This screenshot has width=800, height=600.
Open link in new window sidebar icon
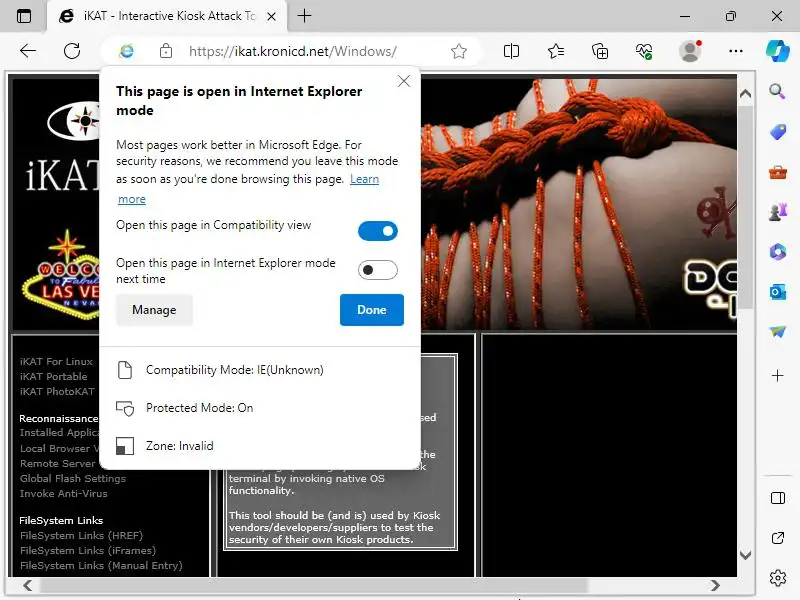(778, 538)
